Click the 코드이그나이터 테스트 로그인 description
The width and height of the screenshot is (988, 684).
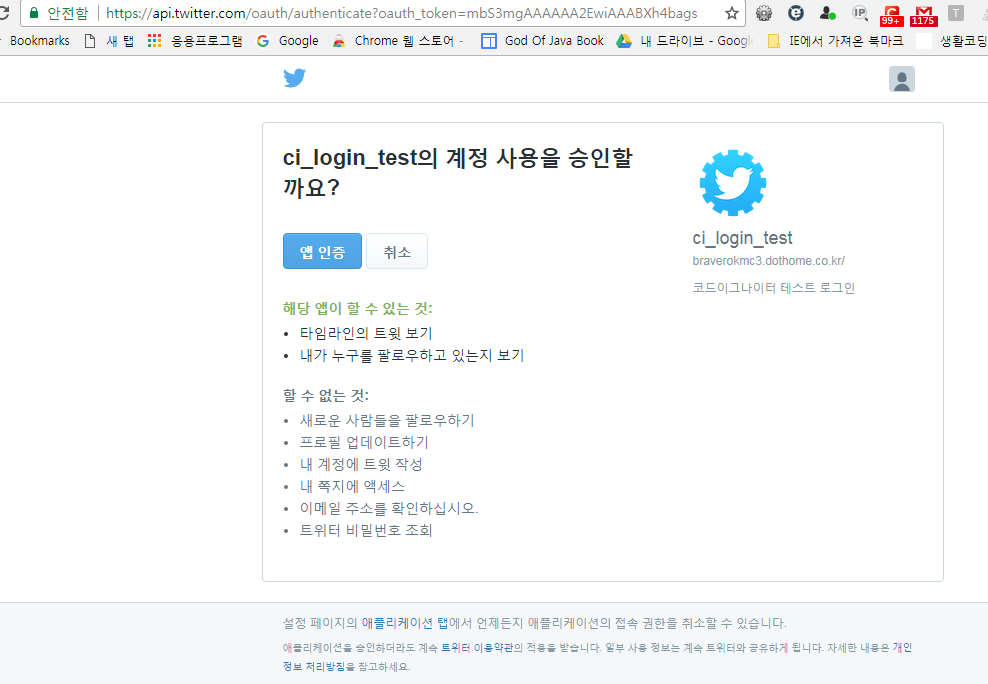pyautogui.click(x=774, y=288)
